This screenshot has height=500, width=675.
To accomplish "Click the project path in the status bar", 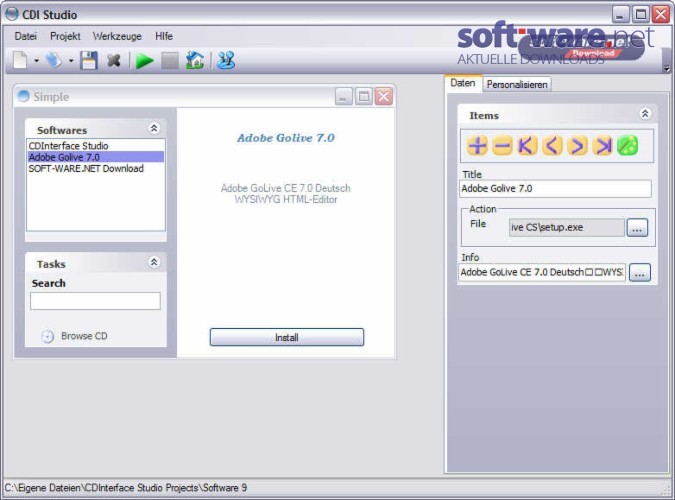I will [126, 488].
